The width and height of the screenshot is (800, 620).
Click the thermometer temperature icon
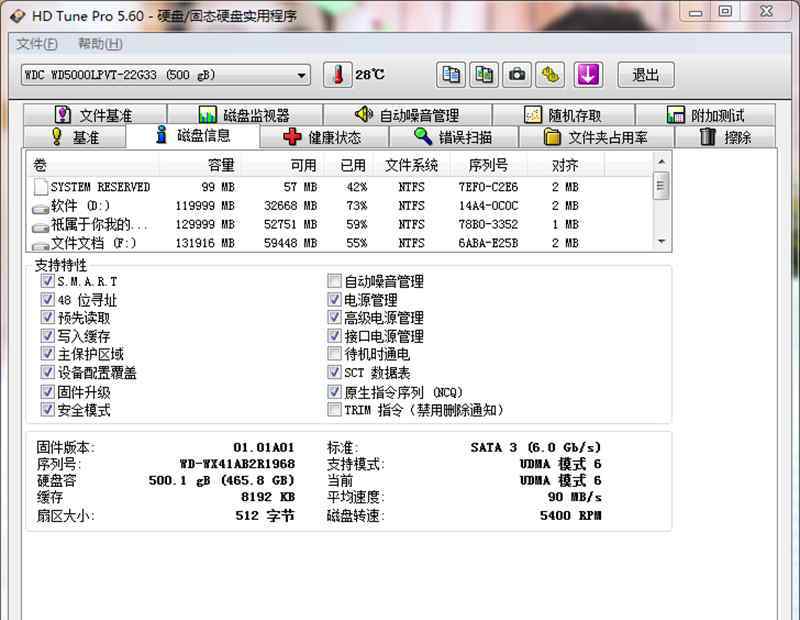pos(338,75)
